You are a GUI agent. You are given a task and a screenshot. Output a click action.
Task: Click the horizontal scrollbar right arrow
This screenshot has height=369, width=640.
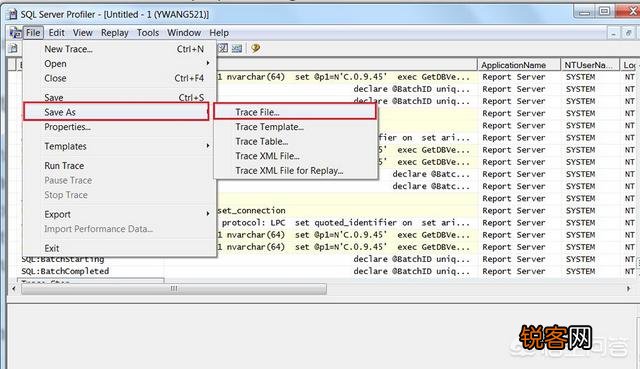pyautogui.click(x=628, y=289)
